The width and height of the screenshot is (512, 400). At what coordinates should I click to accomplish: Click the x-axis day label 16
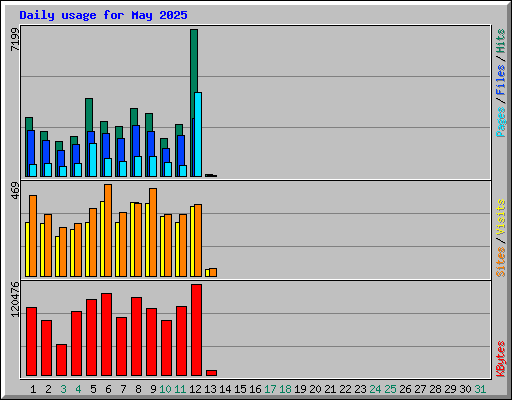click(x=255, y=389)
